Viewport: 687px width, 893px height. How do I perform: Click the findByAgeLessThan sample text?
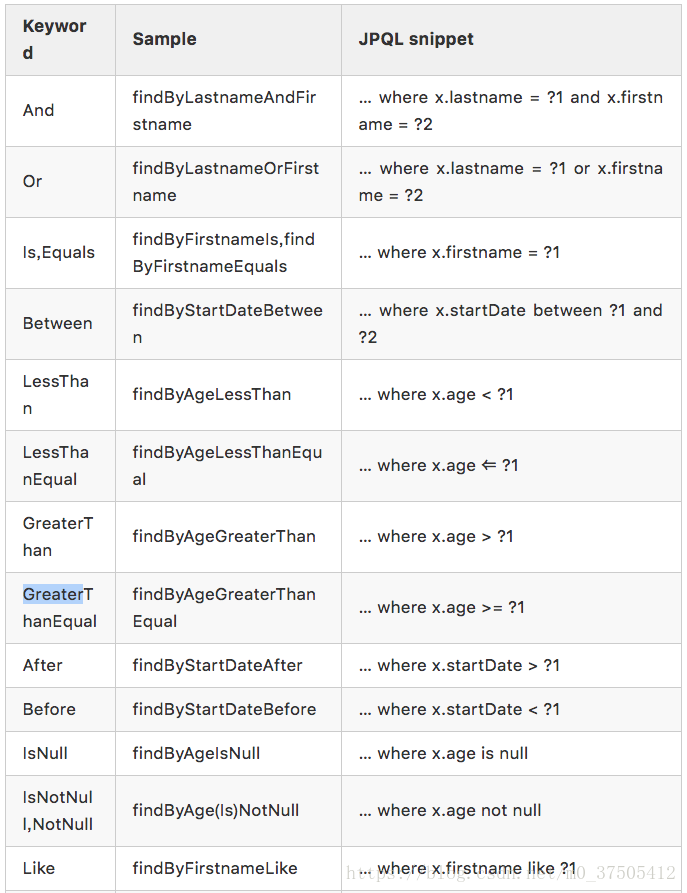click(x=212, y=395)
